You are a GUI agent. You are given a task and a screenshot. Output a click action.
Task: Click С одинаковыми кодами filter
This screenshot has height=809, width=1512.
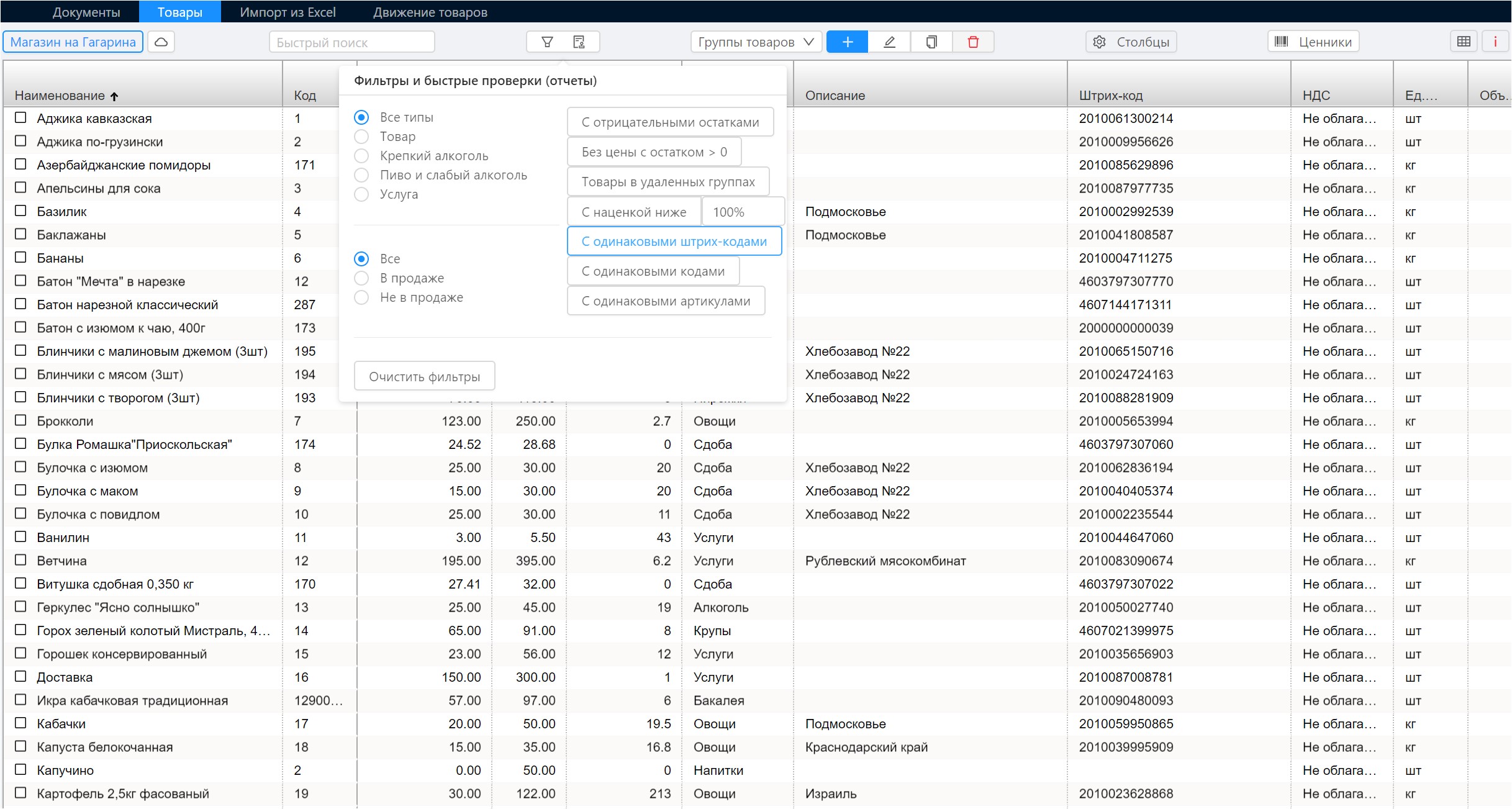coord(653,271)
